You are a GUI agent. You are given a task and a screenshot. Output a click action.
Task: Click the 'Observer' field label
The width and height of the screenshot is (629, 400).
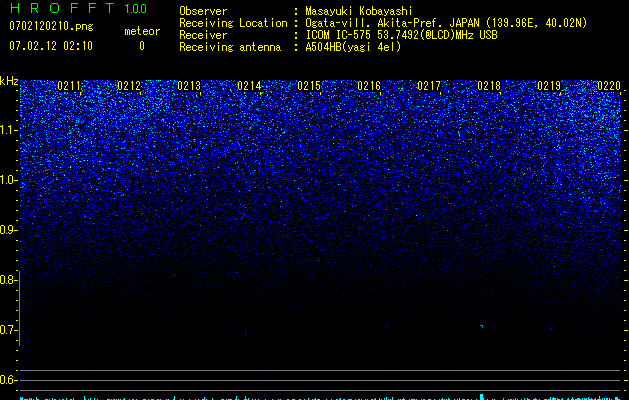tap(203, 11)
